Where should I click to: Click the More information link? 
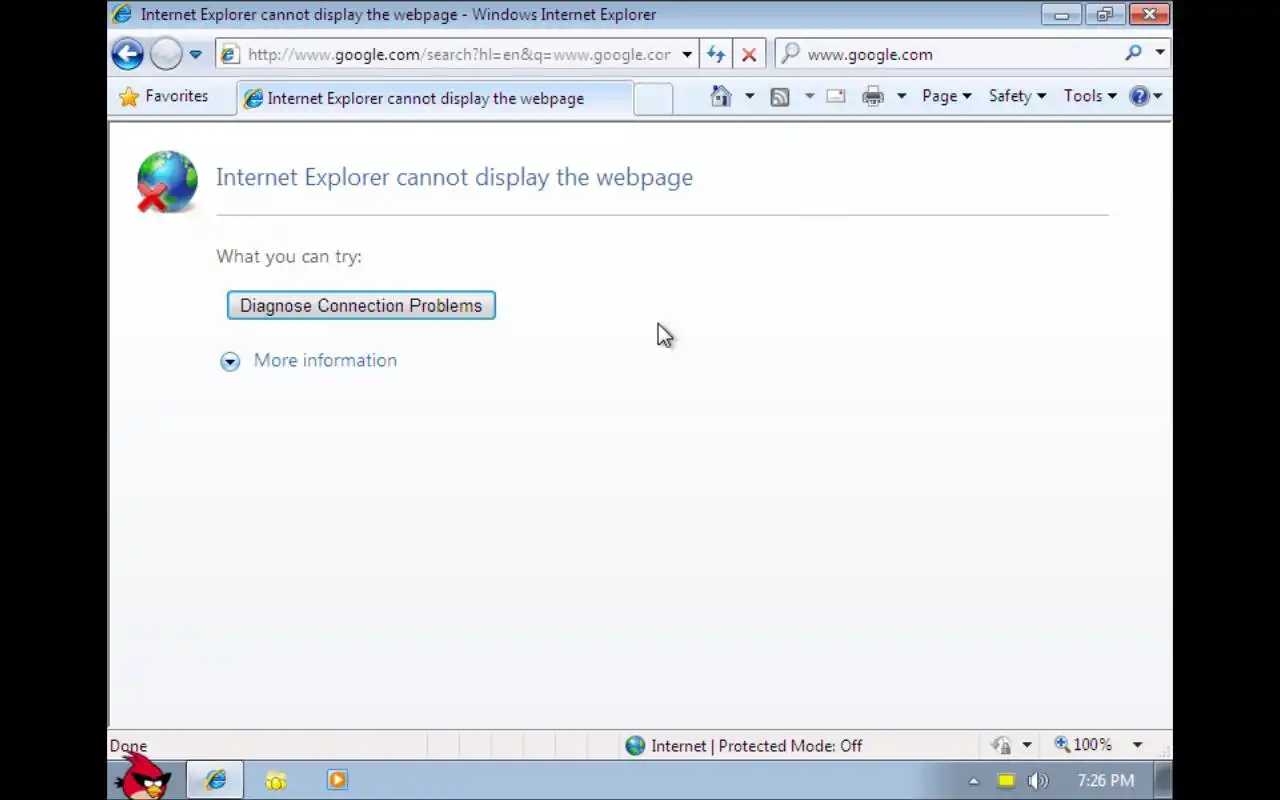(325, 360)
